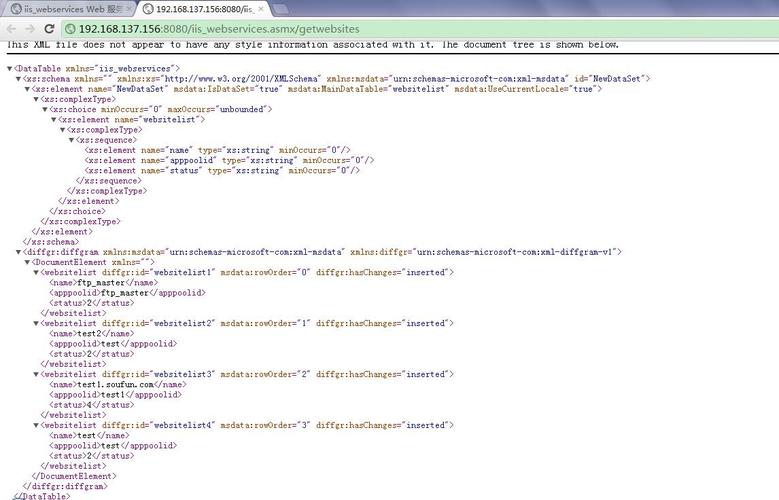Collapse the DocumentElement node

(26, 262)
